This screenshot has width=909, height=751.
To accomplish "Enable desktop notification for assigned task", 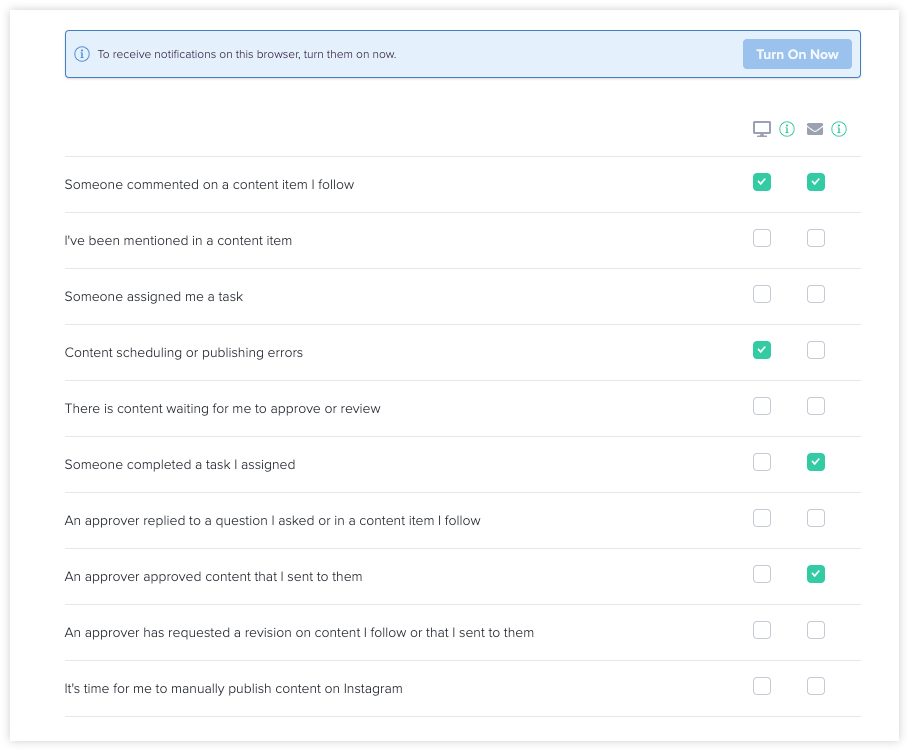I will point(762,294).
